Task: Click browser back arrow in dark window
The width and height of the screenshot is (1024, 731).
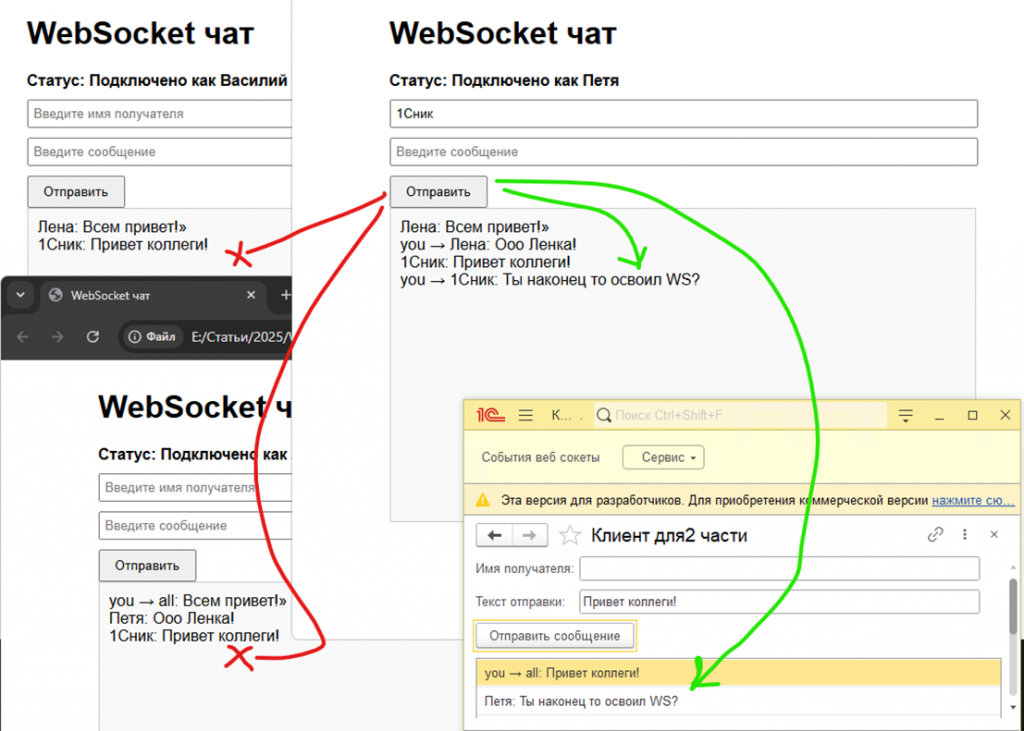Action: 23,336
